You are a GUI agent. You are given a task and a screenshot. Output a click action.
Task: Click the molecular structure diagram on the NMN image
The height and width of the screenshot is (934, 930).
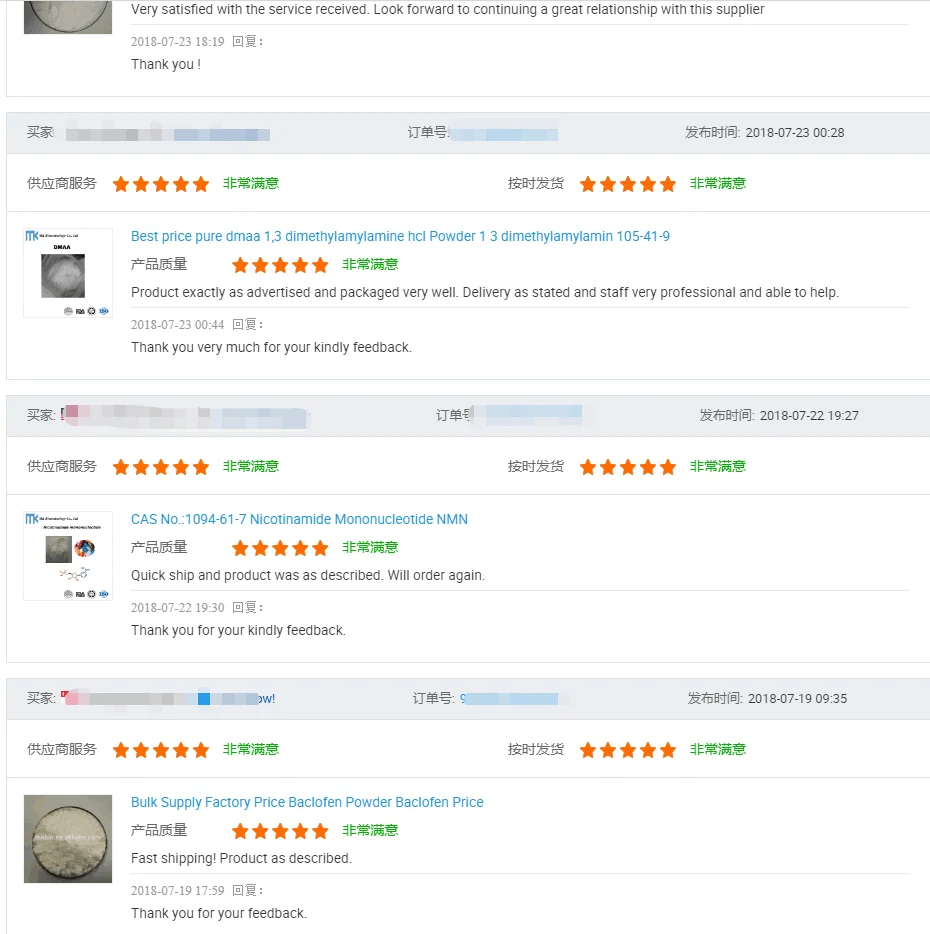click(x=75, y=575)
